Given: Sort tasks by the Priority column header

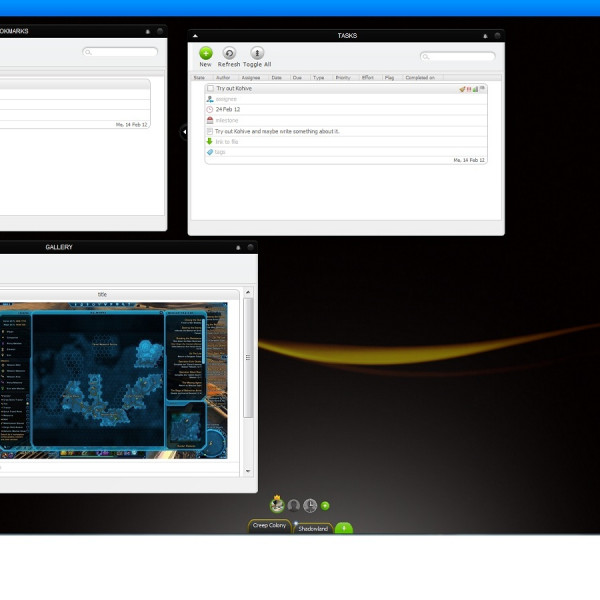Looking at the screenshot, I should (x=343, y=77).
